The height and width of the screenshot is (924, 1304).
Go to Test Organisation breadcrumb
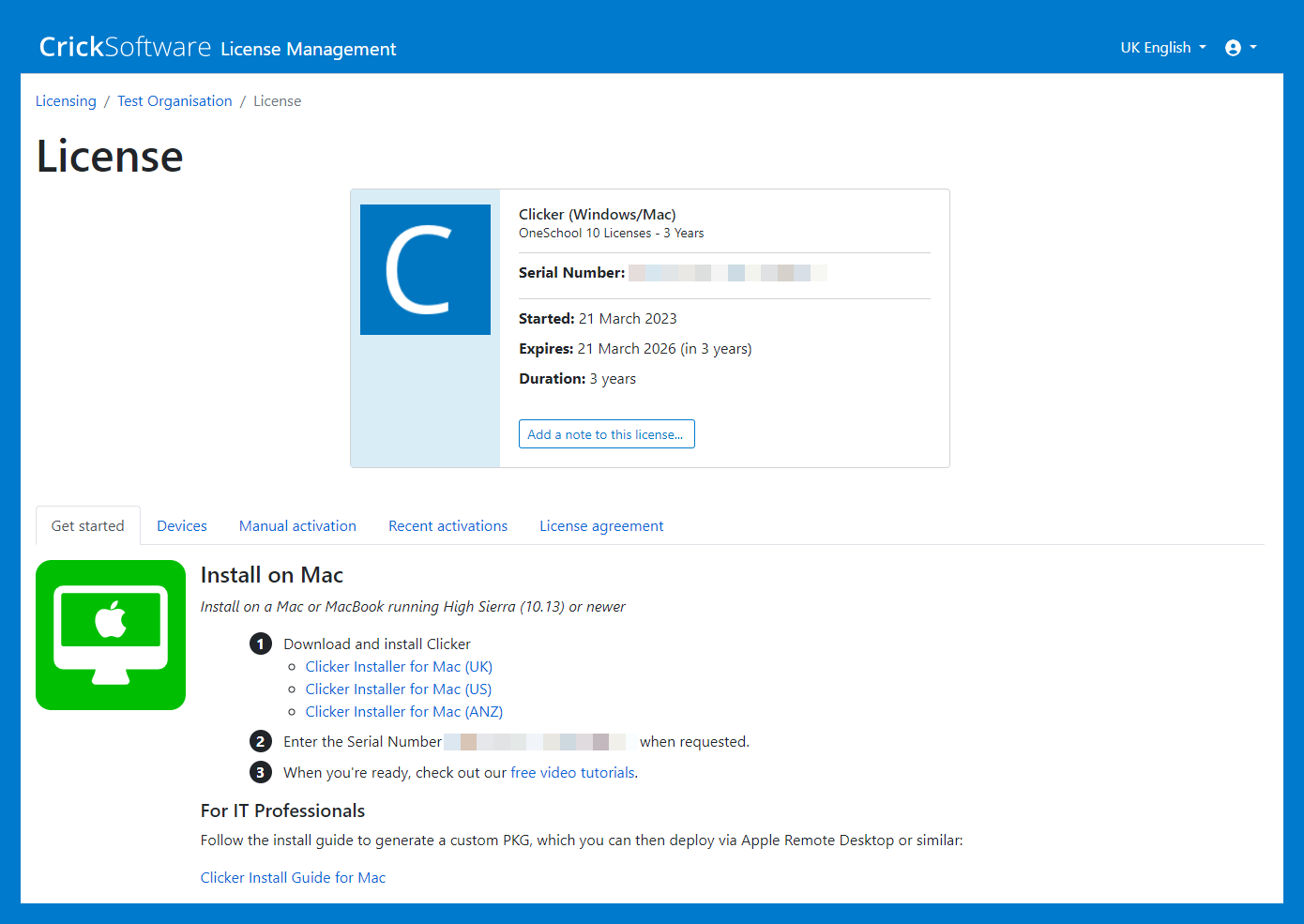[x=174, y=101]
